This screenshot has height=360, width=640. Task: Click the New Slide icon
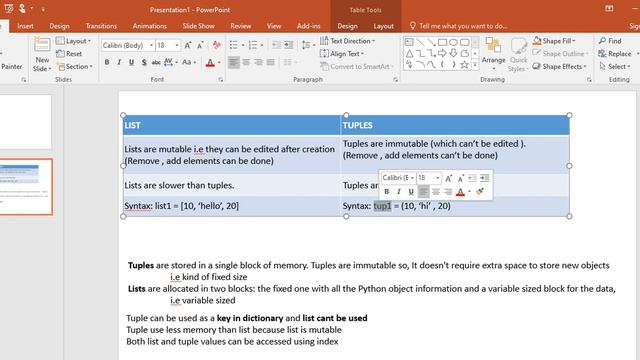(42, 44)
